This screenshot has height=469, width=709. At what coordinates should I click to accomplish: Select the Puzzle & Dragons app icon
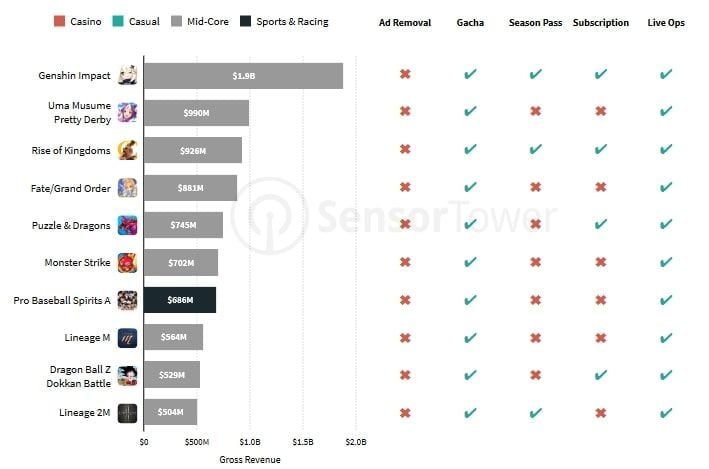[x=128, y=225]
